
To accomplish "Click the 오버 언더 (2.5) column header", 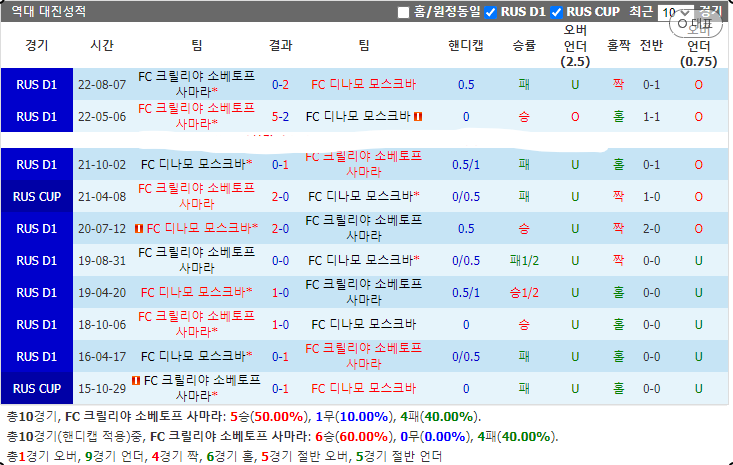I will pyautogui.click(x=575, y=46).
